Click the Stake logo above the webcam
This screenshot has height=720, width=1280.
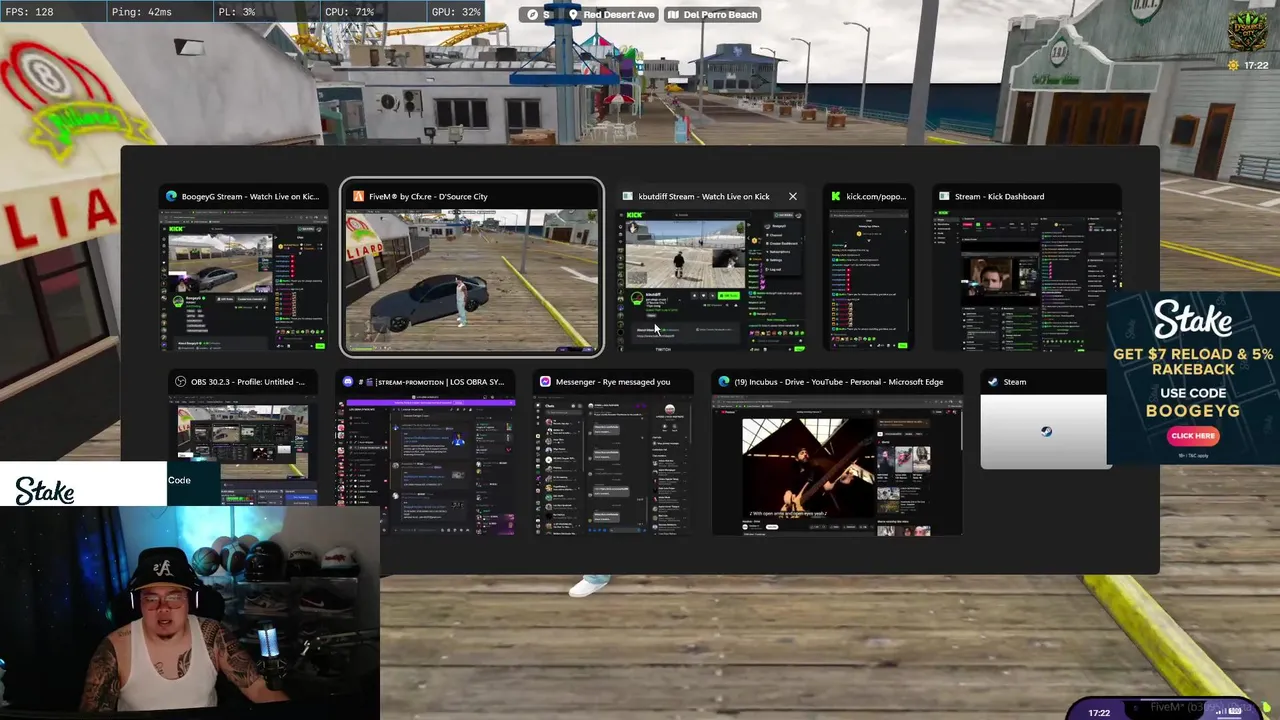point(45,491)
